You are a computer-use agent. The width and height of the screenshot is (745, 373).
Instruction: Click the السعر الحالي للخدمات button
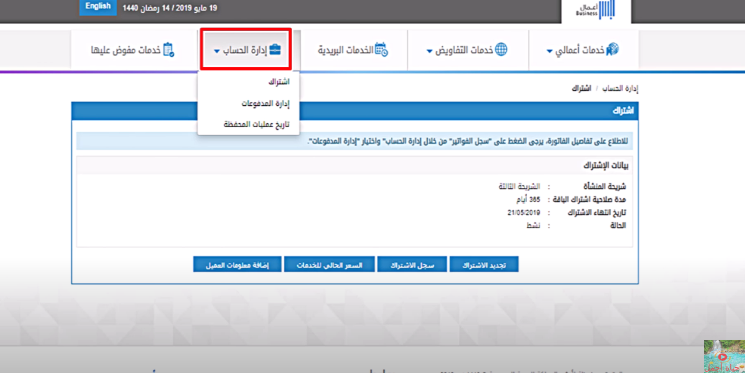329,265
